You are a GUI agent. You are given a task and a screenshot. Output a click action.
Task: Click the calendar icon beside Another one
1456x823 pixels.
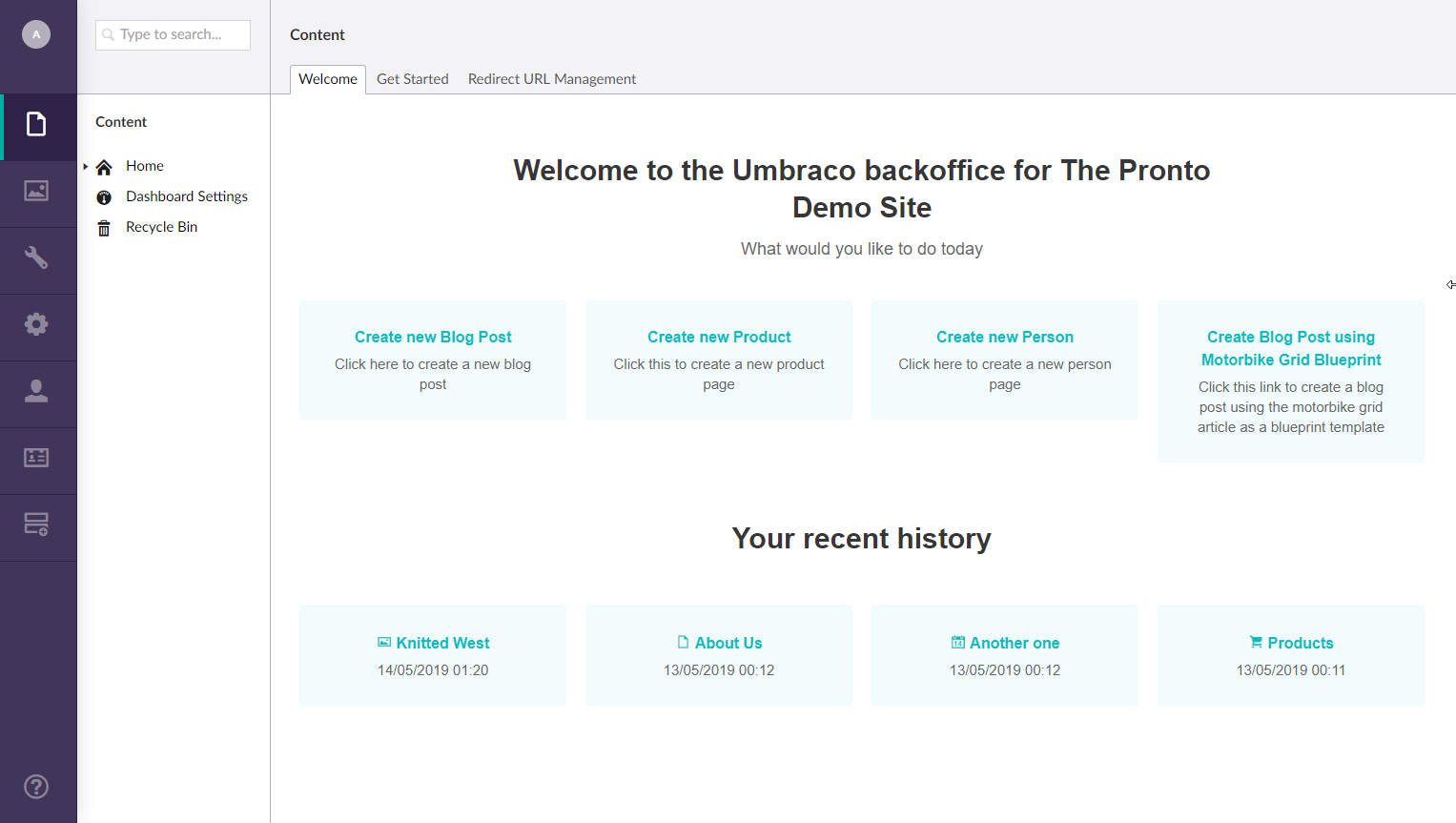point(957,642)
